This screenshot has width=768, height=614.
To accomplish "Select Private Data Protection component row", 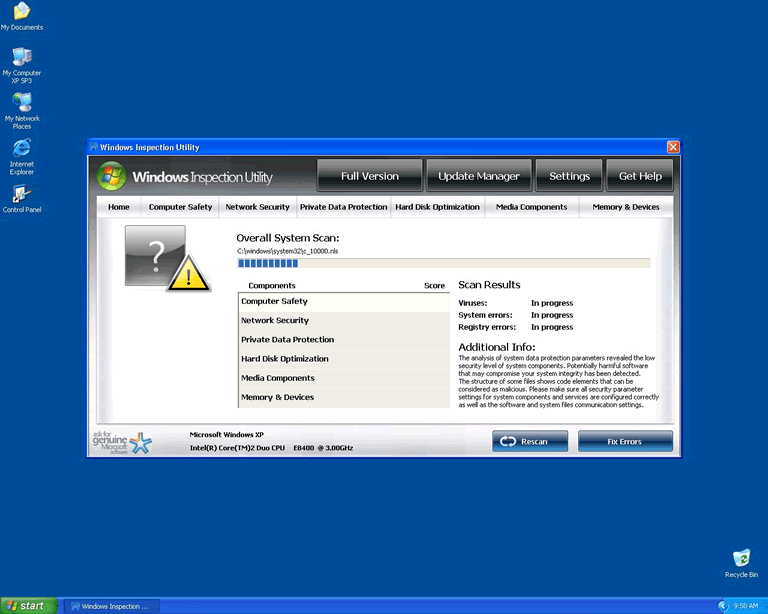I will click(x=343, y=340).
